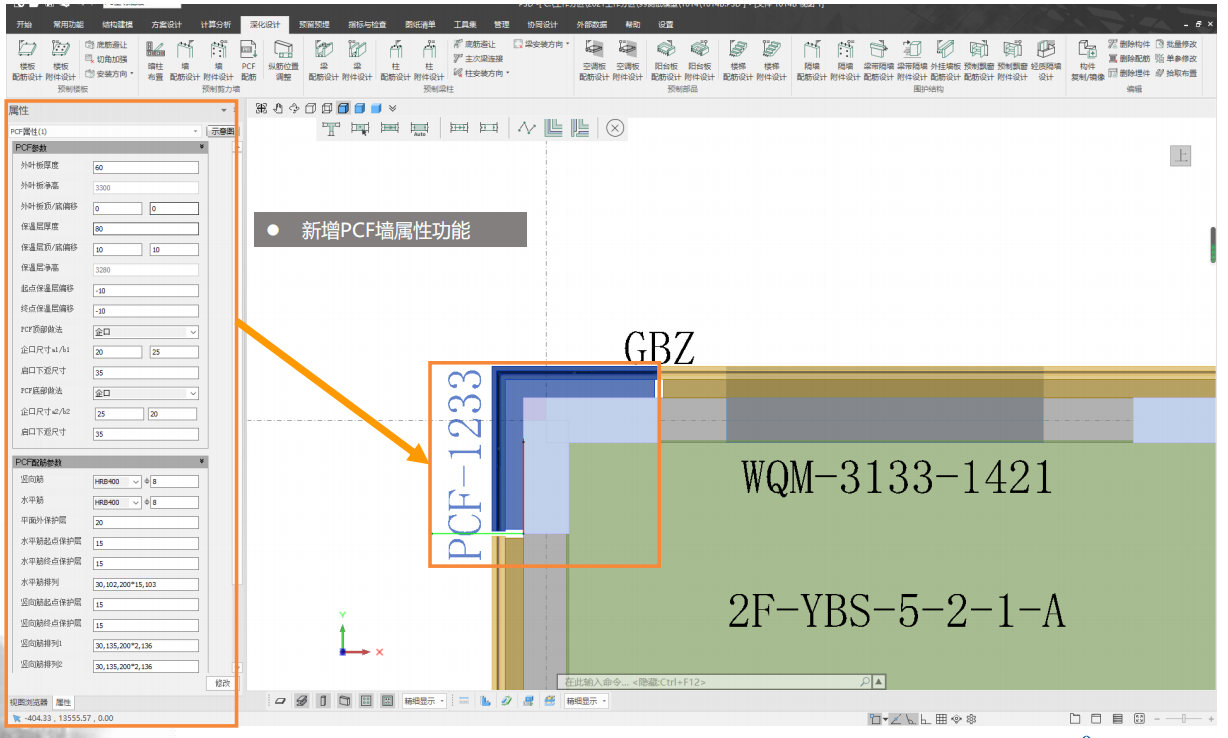Switch to 视图浏览器 panel tab
Image resolution: width=1228 pixels, height=738 pixels.
pyautogui.click(x=28, y=703)
